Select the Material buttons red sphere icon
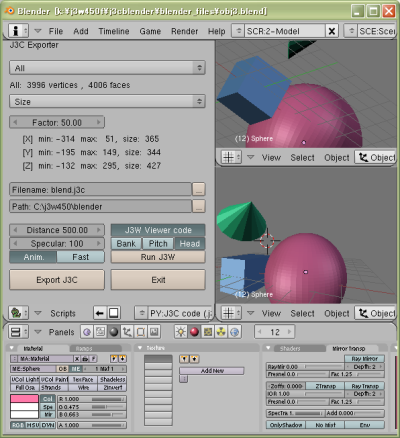 [x=194, y=332]
